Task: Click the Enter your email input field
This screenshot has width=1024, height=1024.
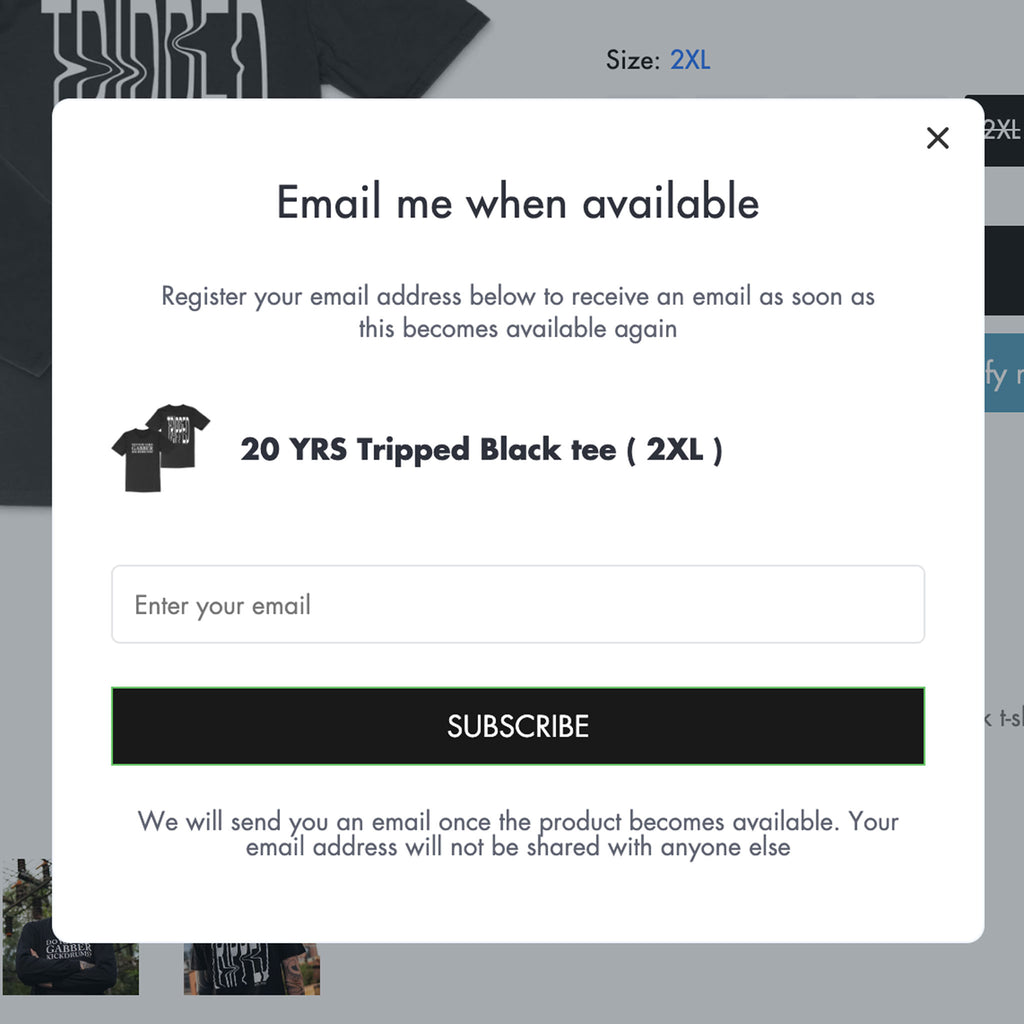Action: tap(517, 604)
